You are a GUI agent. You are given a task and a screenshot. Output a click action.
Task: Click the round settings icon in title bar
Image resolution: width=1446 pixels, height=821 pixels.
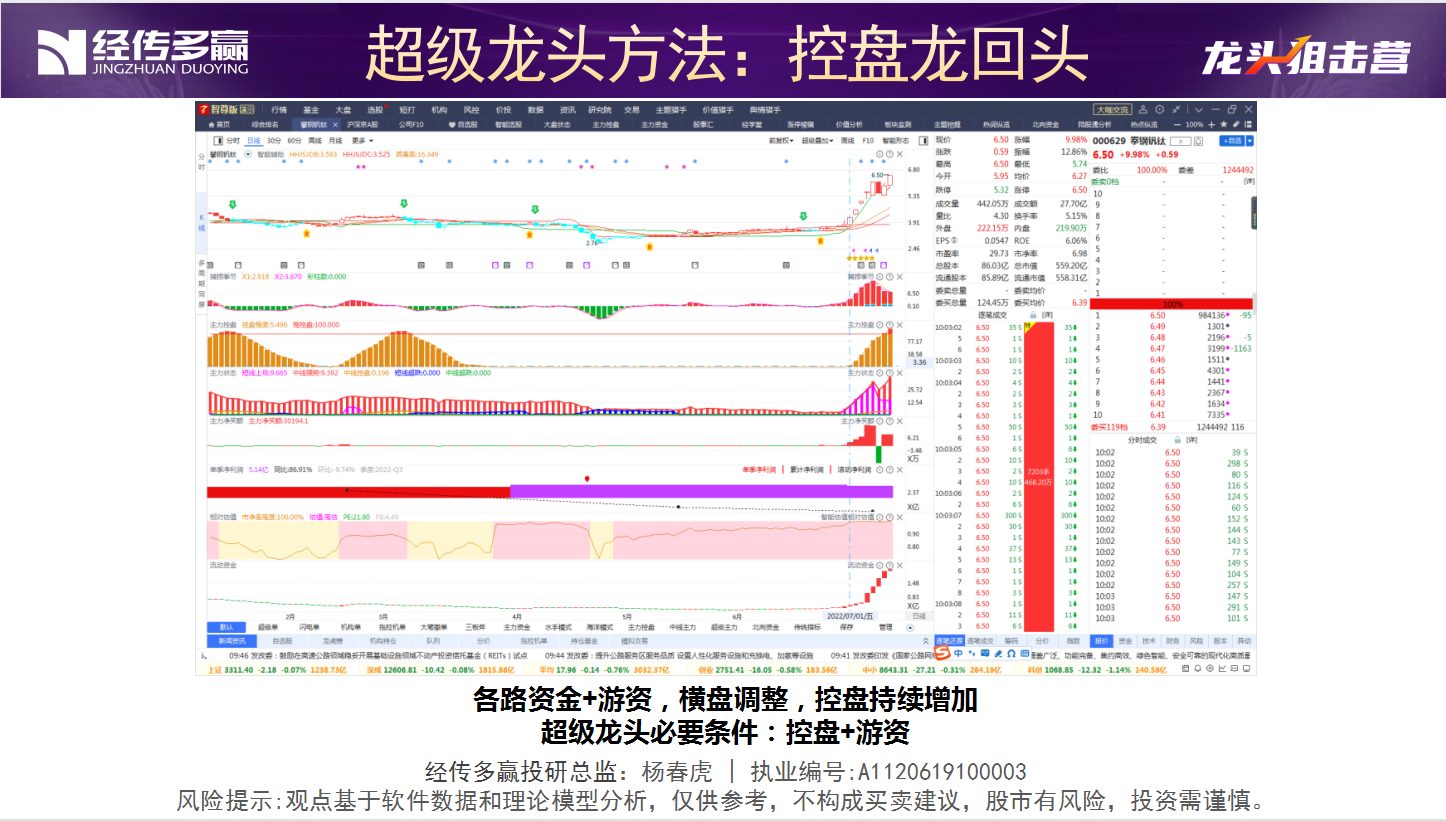(x=1159, y=110)
